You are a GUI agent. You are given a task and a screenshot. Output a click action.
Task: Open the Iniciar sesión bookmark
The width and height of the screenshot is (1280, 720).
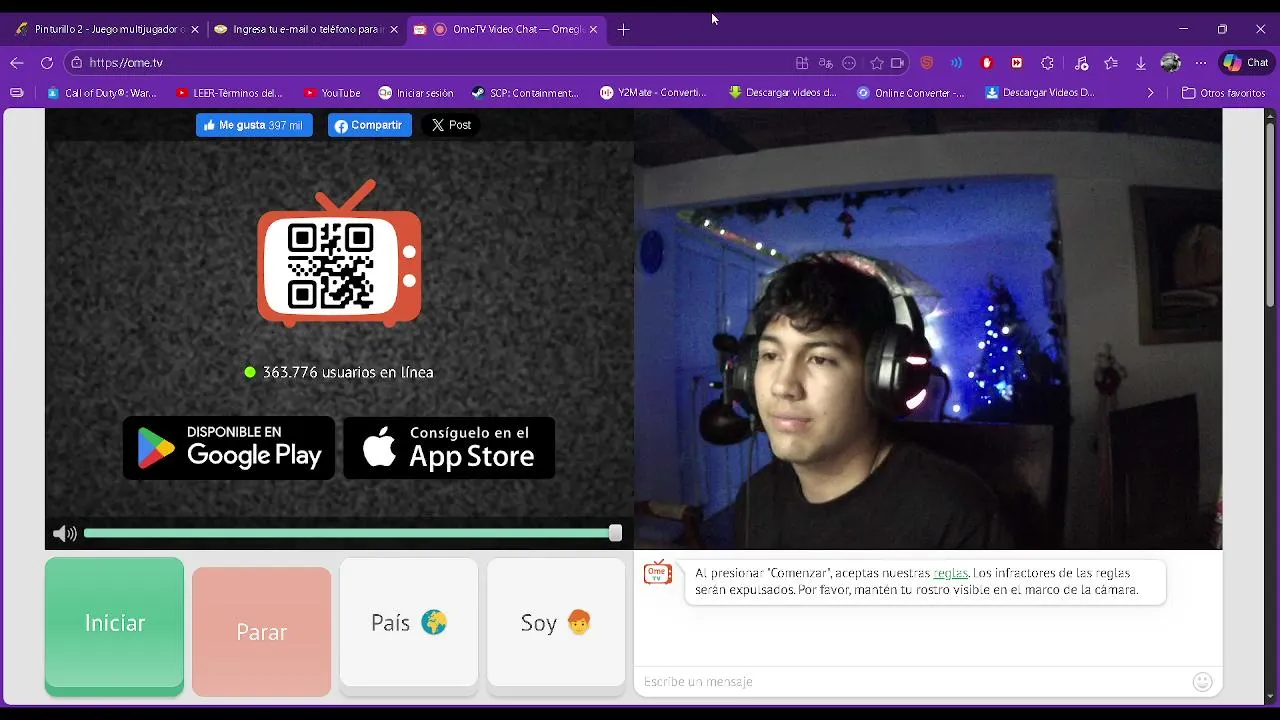tap(416, 93)
